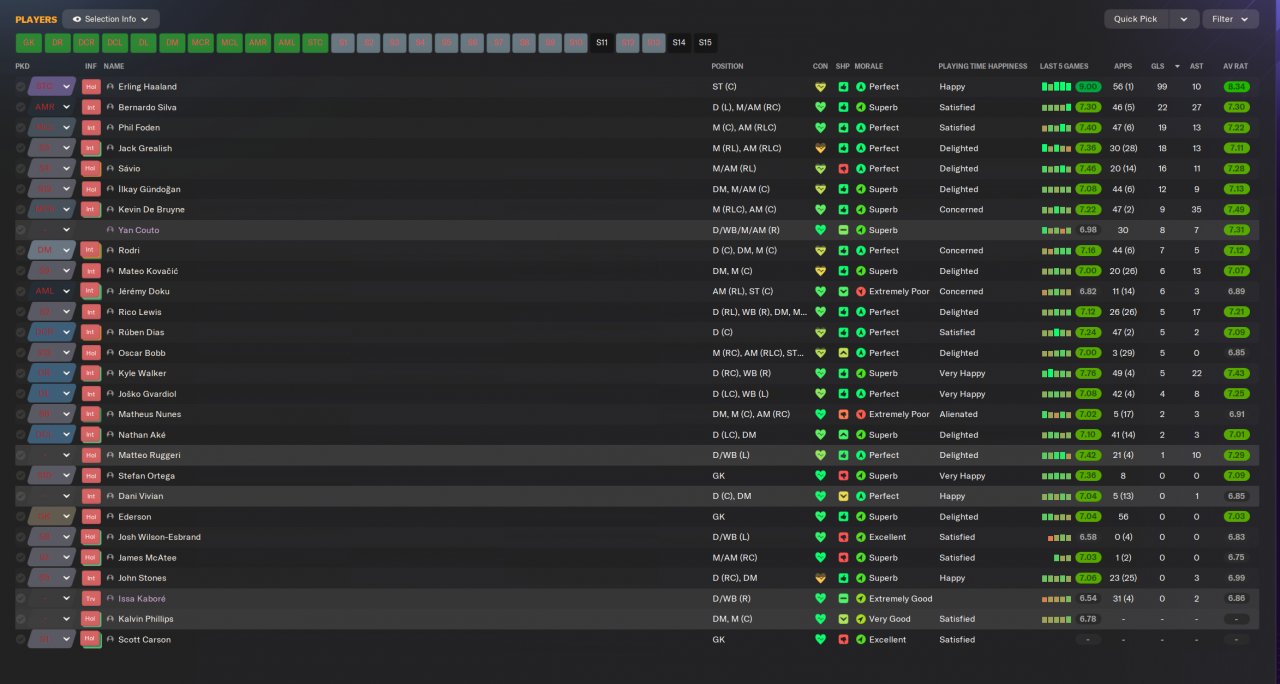Click Sávio's match sharpness icon
This screenshot has width=1280, height=684.
843,169
